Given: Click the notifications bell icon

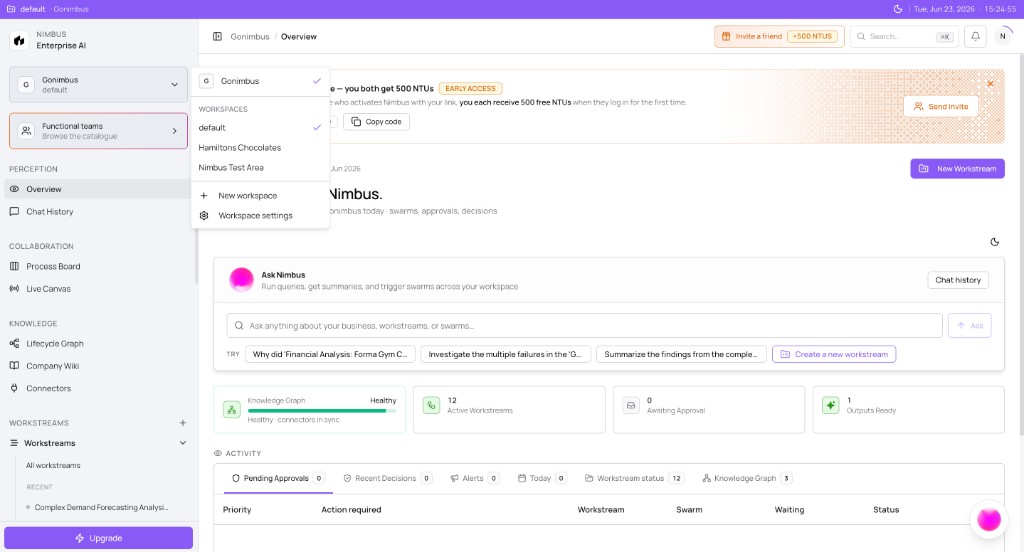Looking at the screenshot, I should tap(975, 37).
